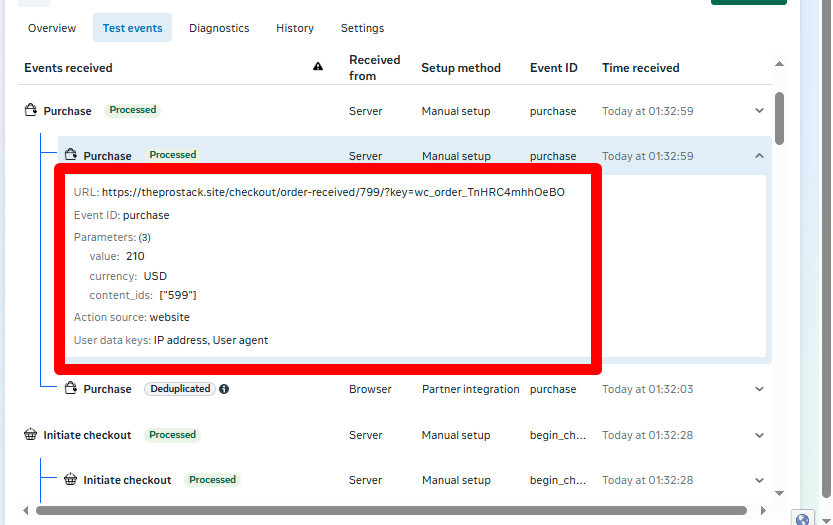Collapse the expanded Purchase server event
This screenshot has width=833, height=525.
click(x=759, y=156)
